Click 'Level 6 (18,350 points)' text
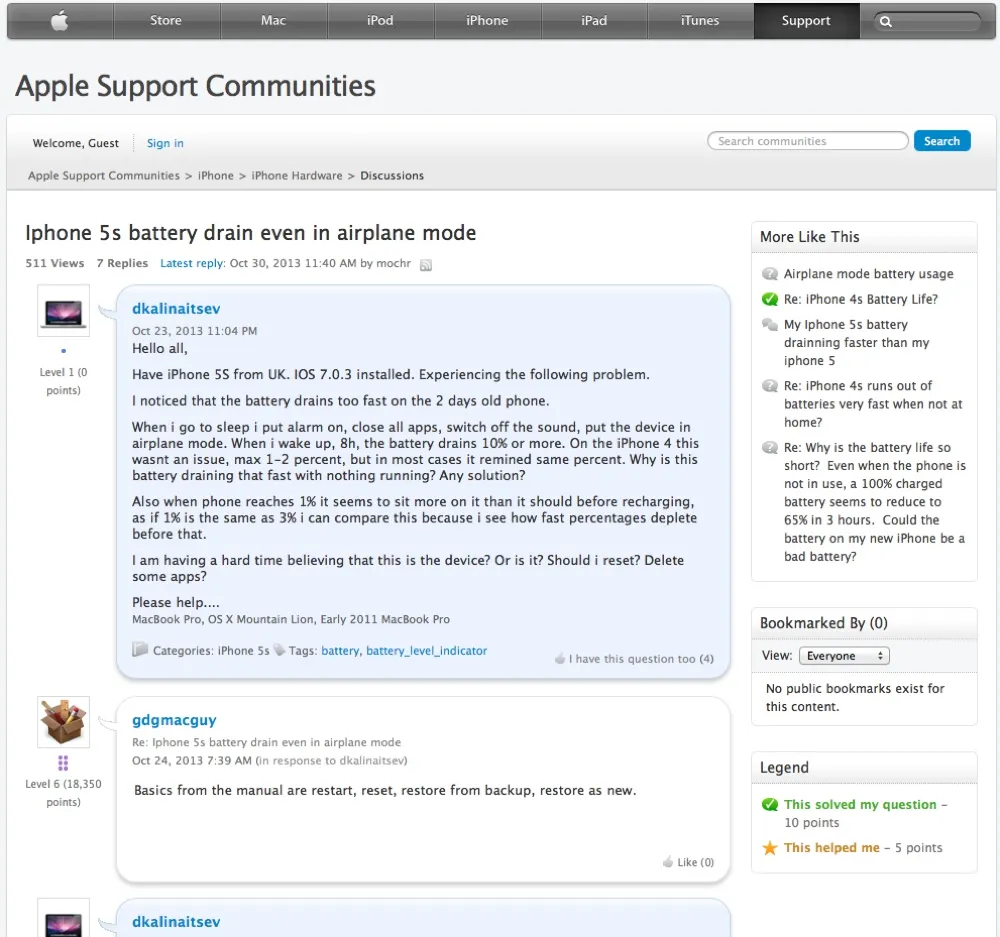This screenshot has width=1000, height=937. click(x=63, y=793)
